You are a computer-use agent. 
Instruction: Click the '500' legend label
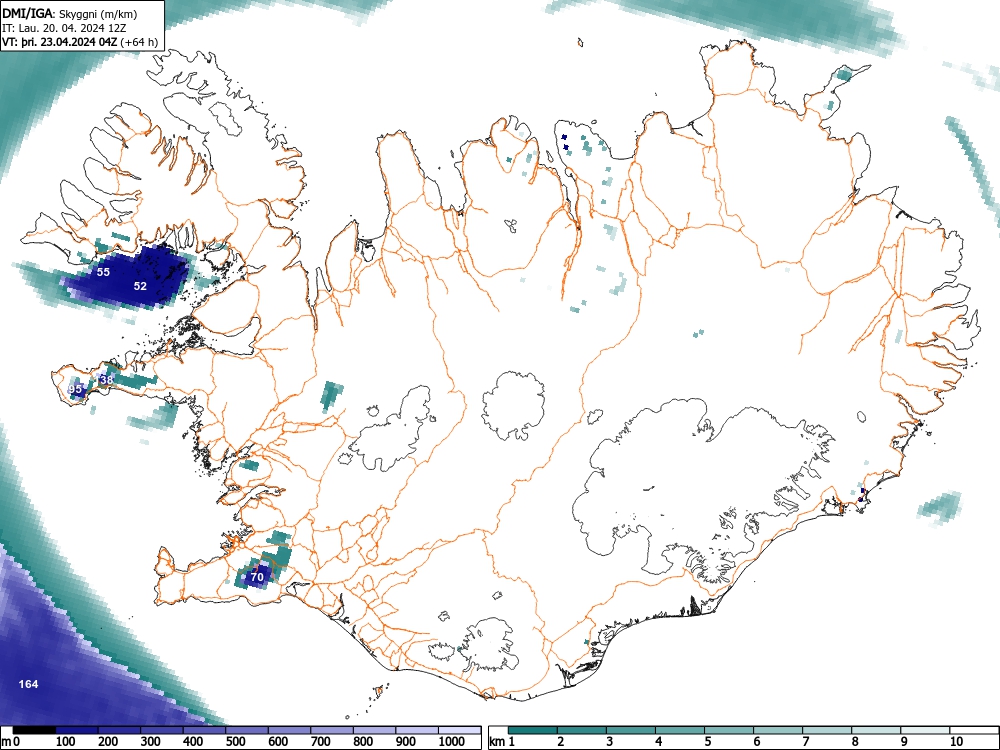236,742
